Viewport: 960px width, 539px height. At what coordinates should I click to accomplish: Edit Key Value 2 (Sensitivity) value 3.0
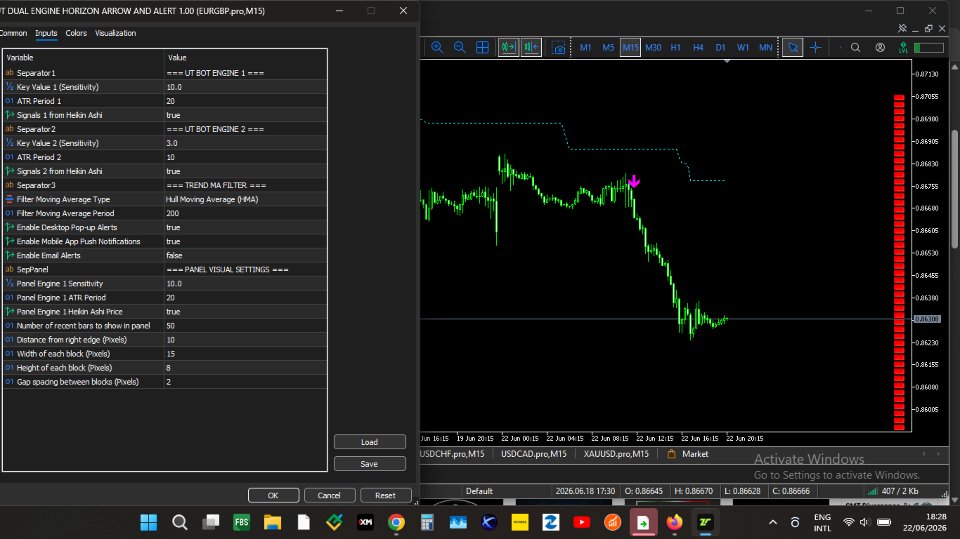click(x=246, y=143)
